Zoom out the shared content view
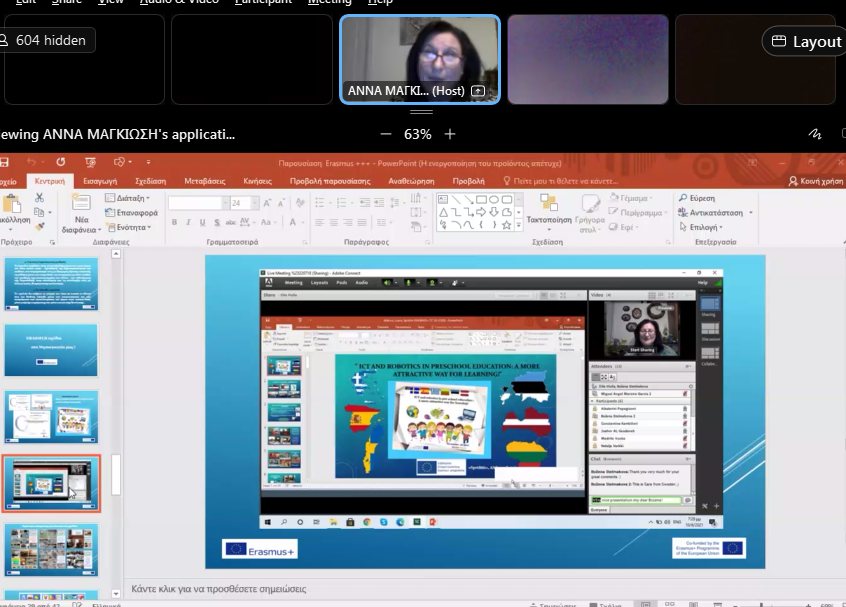The width and height of the screenshot is (846, 607). point(386,134)
